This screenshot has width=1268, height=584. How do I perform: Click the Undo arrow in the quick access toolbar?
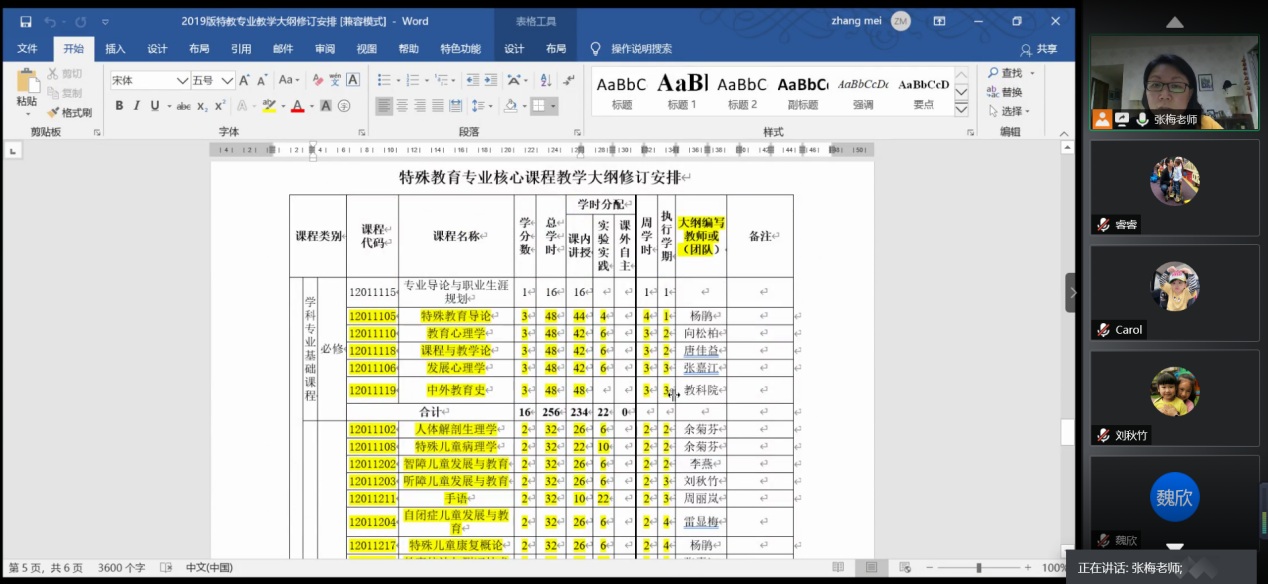click(x=50, y=21)
